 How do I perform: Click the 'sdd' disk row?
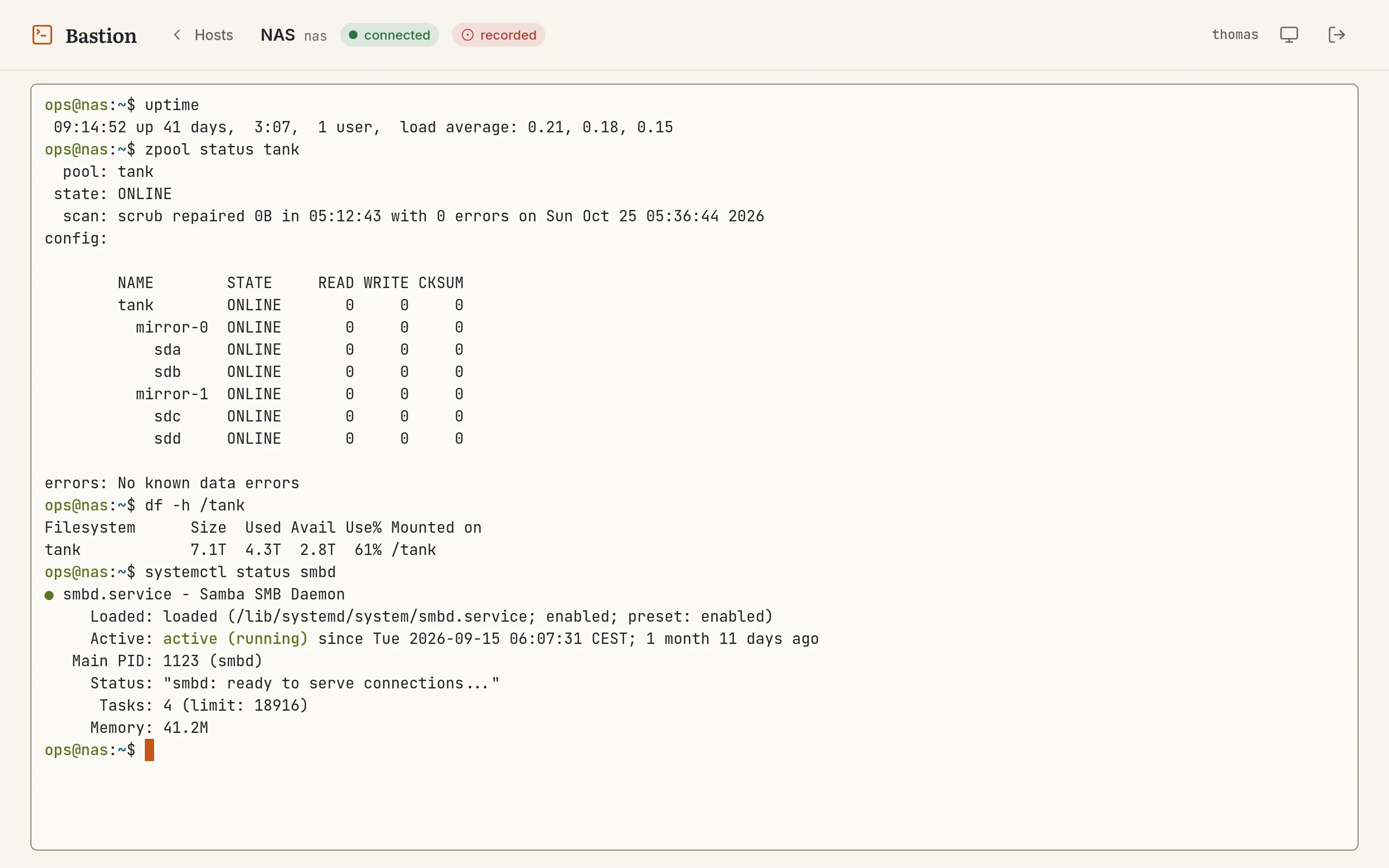[308, 438]
